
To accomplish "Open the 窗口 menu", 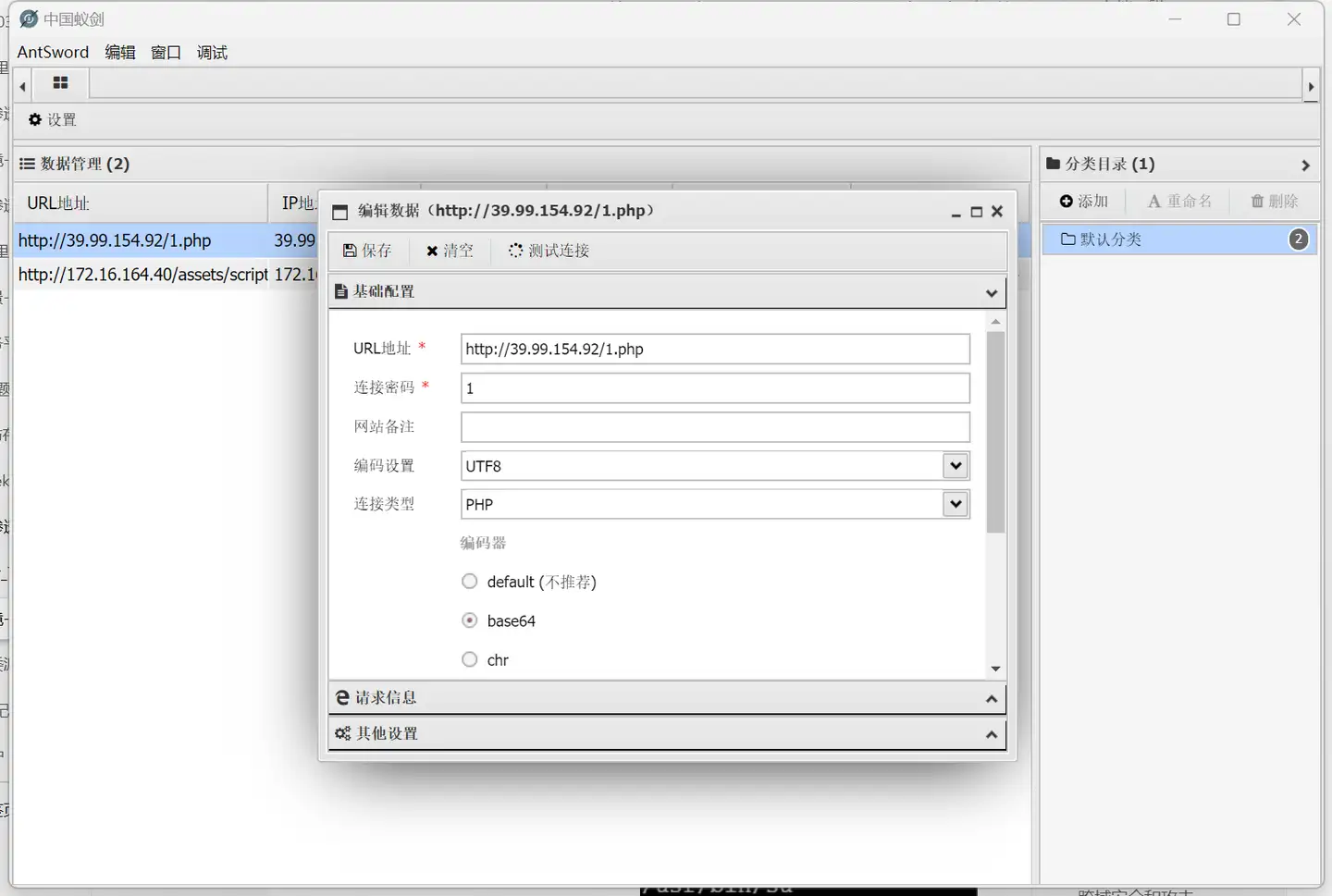I will (166, 52).
